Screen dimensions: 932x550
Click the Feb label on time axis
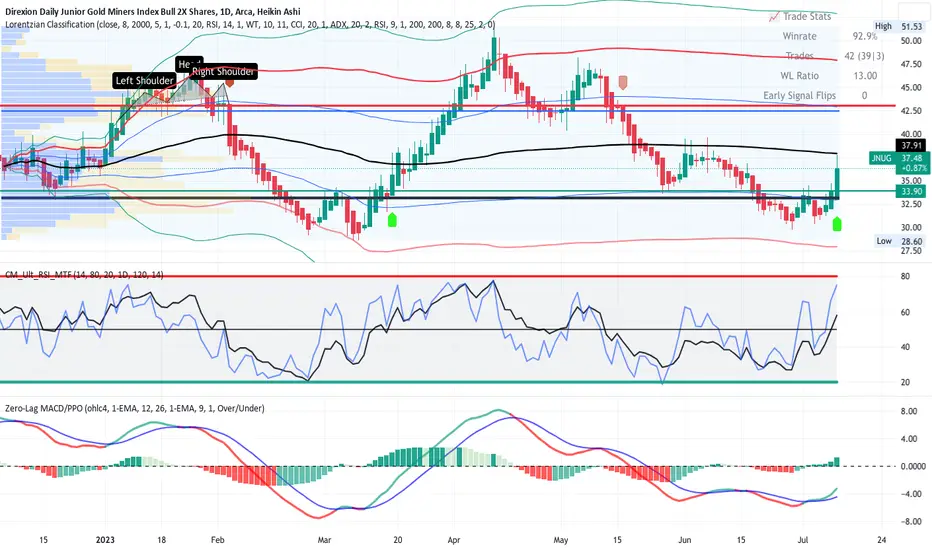coord(218,540)
